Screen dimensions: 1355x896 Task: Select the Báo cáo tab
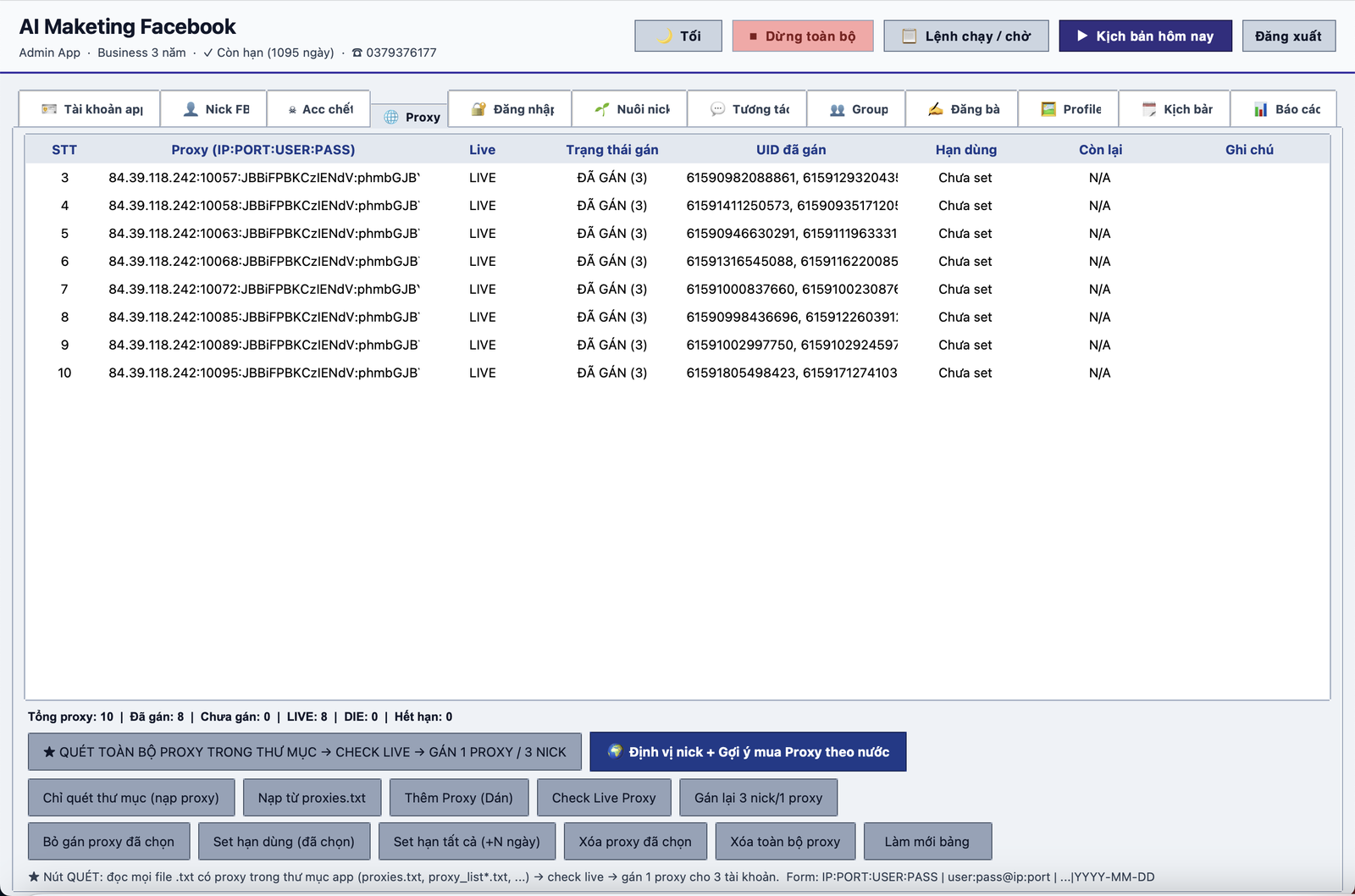click(x=1284, y=109)
